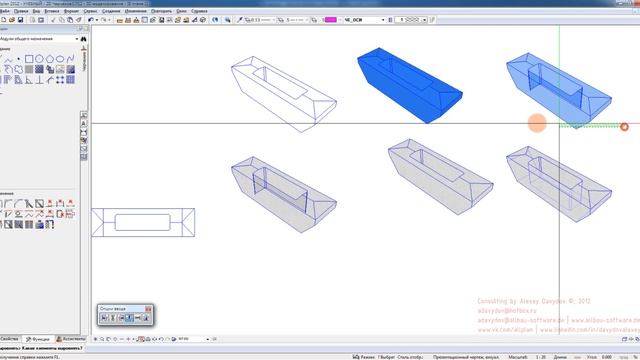This screenshot has width=640, height=360.
Task: Select the Polygon drawing tool
Action: 50,59
